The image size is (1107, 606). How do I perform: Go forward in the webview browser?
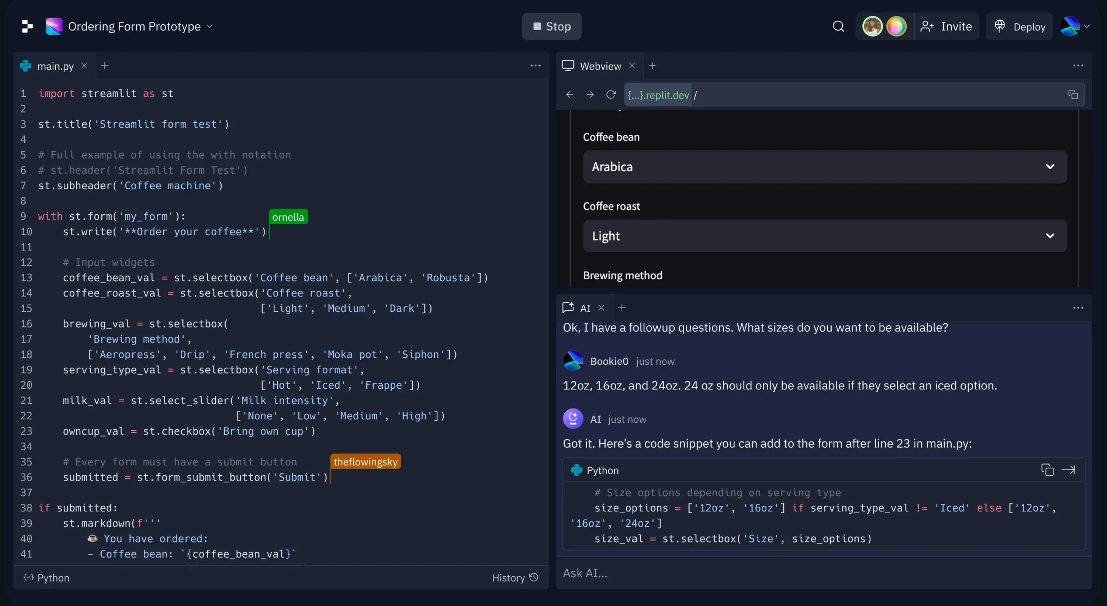tap(590, 95)
